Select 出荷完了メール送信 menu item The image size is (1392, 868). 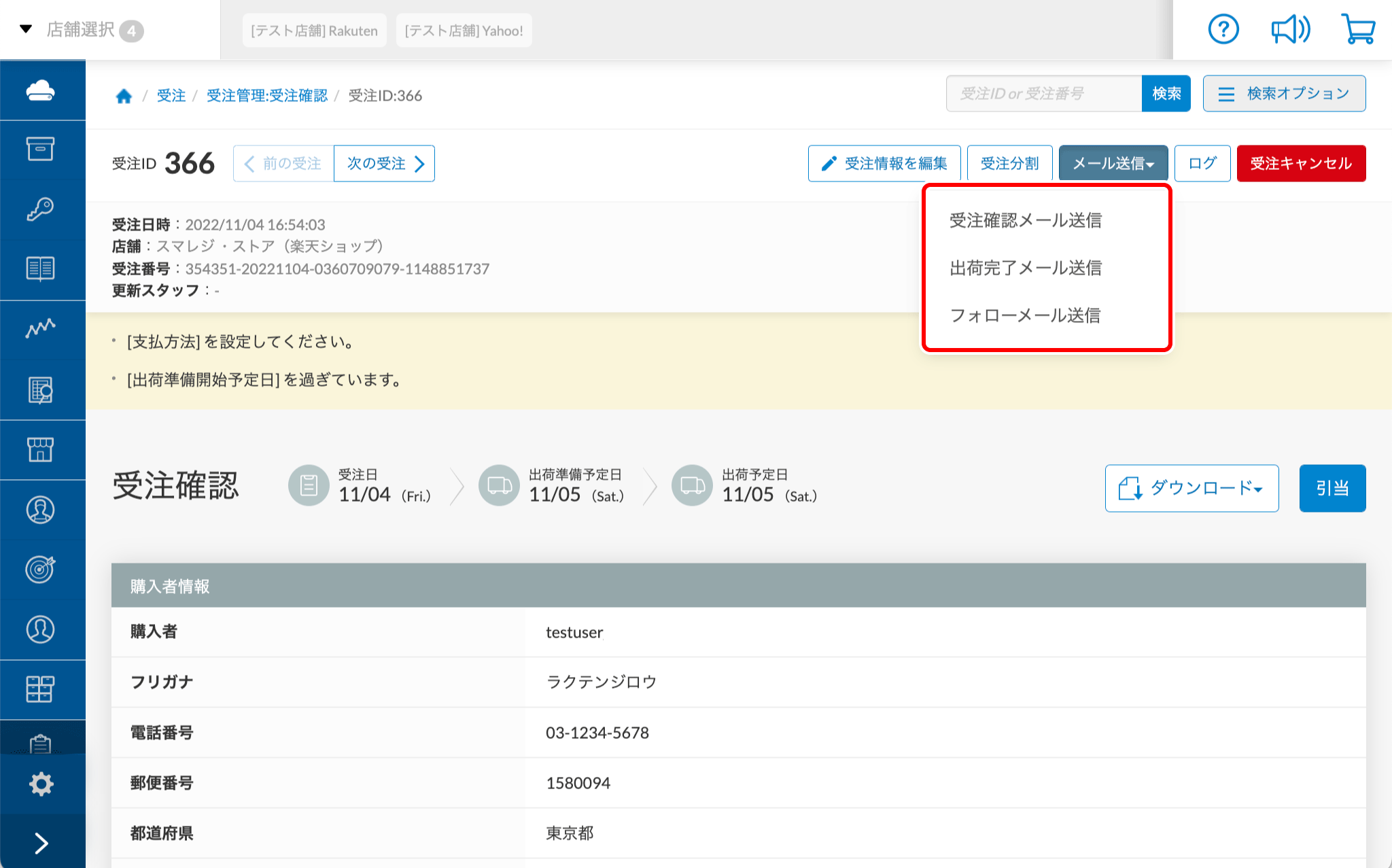coord(1025,268)
